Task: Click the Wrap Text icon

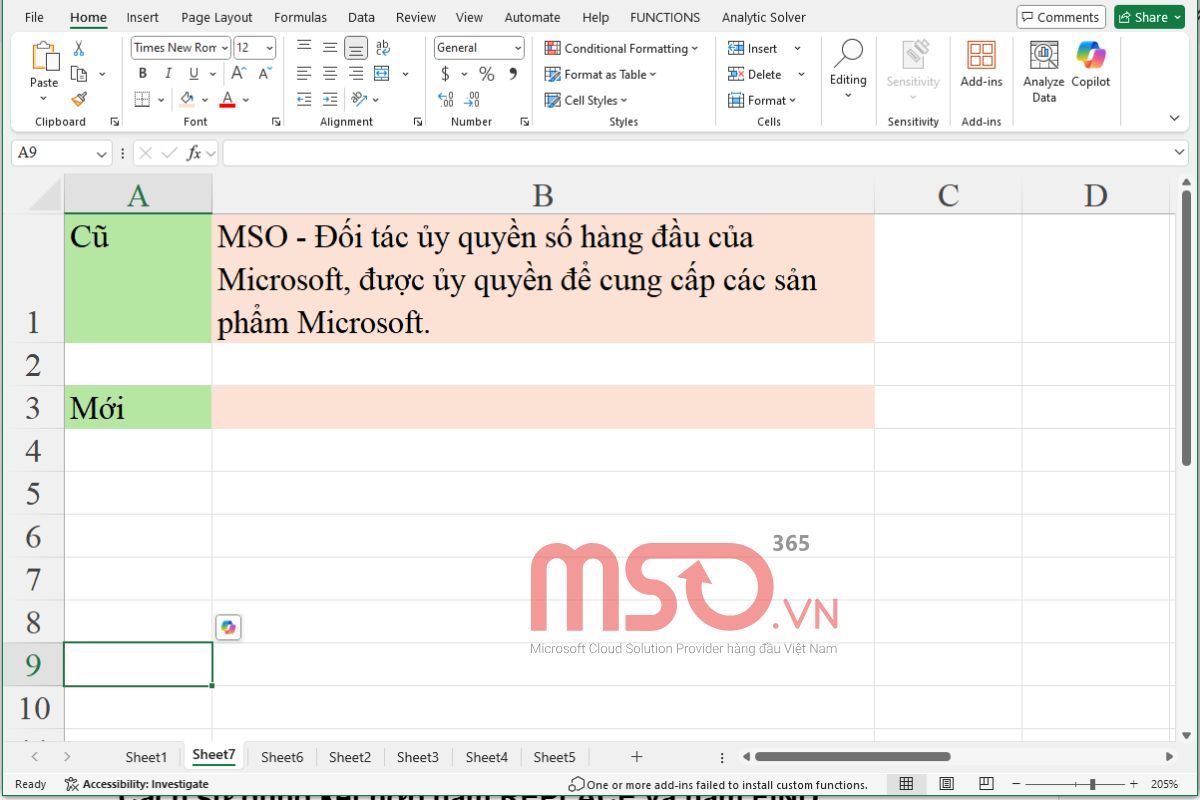Action: [x=382, y=47]
